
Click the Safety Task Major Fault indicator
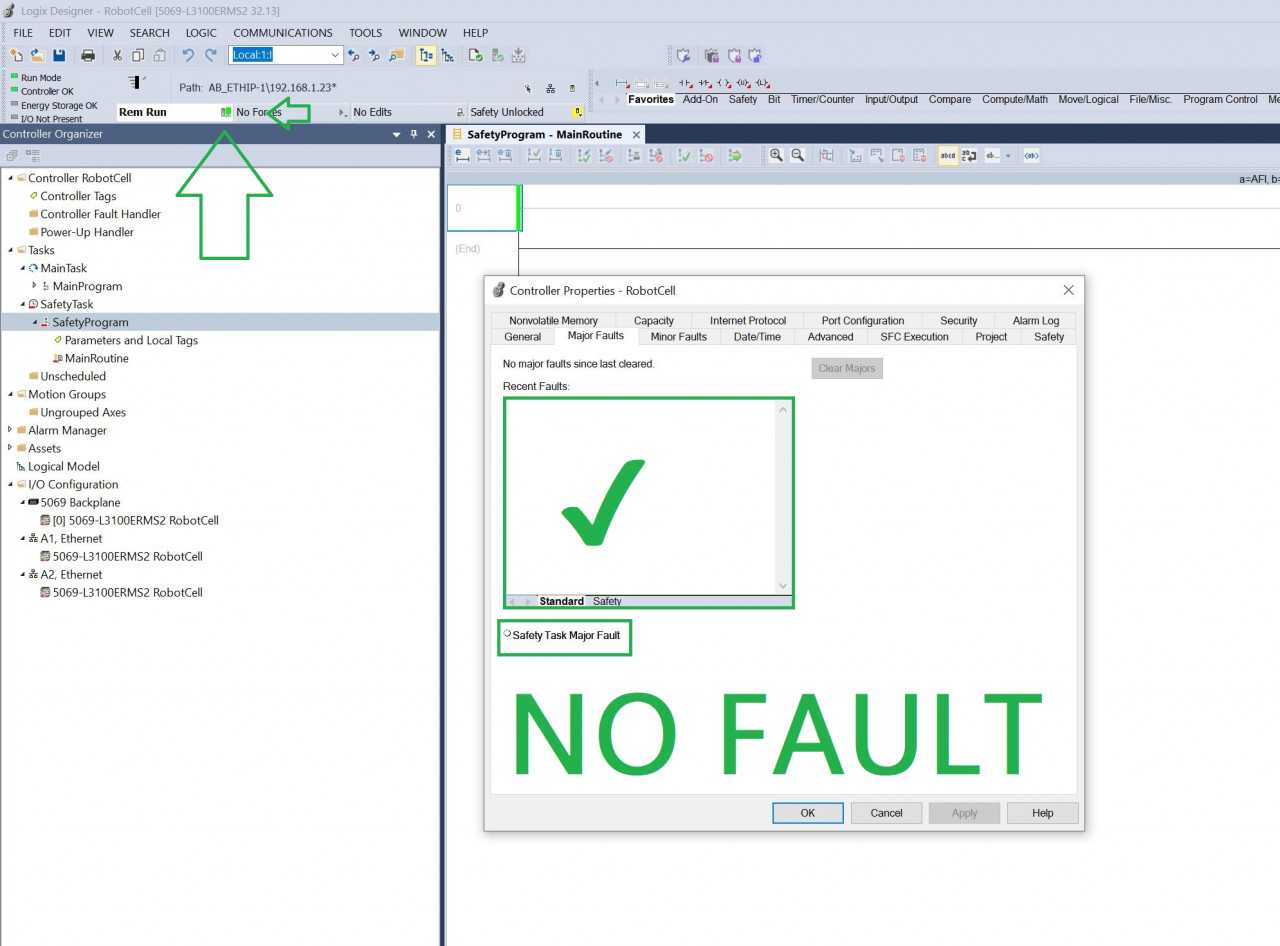click(x=508, y=634)
